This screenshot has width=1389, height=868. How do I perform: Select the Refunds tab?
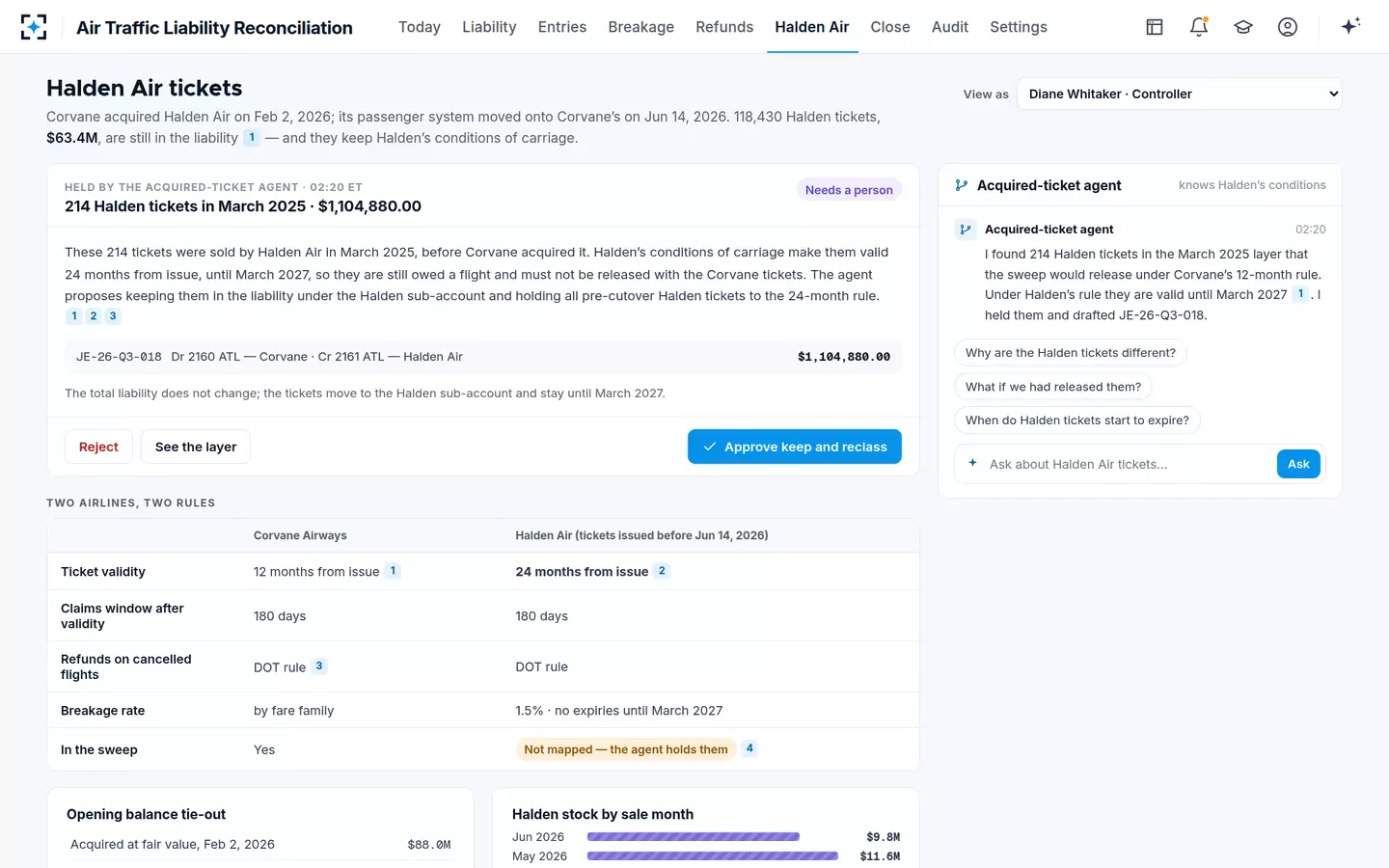pos(724,27)
